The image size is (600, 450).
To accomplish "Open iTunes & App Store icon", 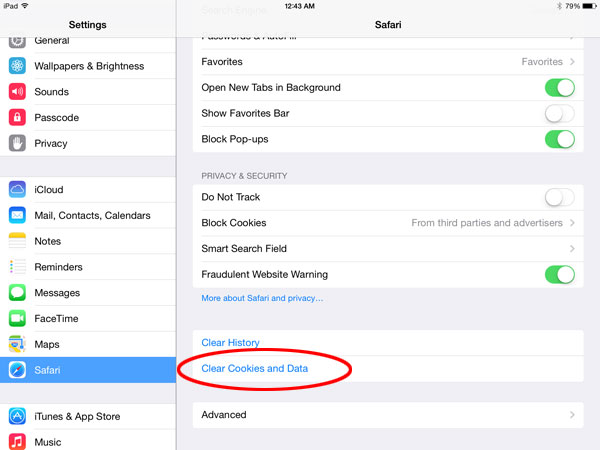I will (x=17, y=416).
